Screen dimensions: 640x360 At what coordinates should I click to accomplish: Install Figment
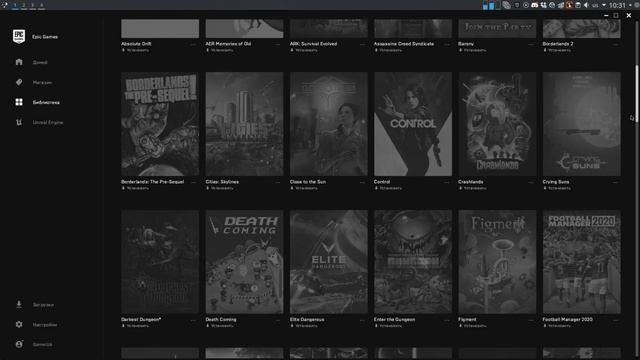pyautogui.click(x=473, y=326)
